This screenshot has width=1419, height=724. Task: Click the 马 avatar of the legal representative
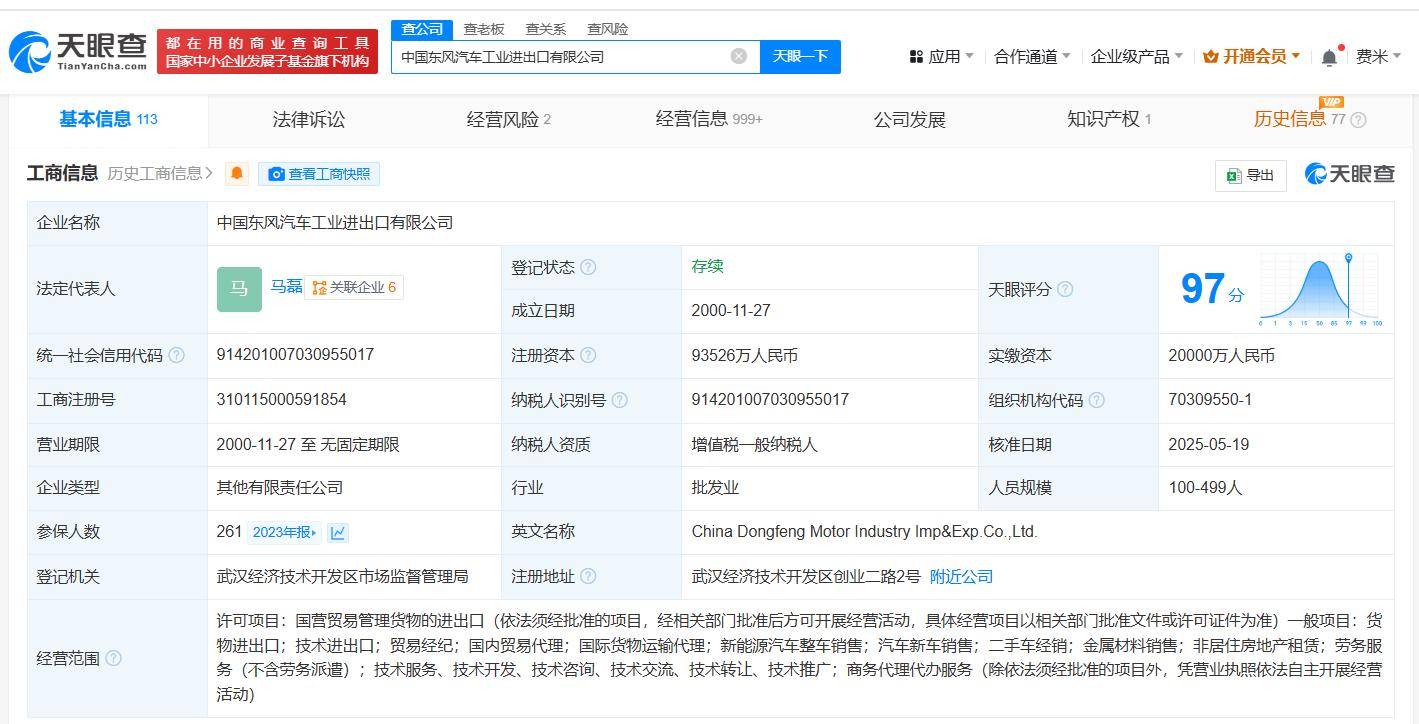[x=239, y=289]
